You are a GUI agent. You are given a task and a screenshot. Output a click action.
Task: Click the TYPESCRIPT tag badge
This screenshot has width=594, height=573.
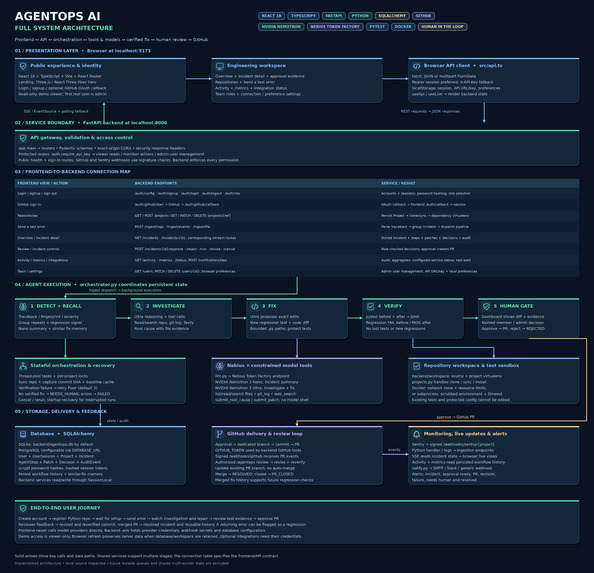[303, 16]
